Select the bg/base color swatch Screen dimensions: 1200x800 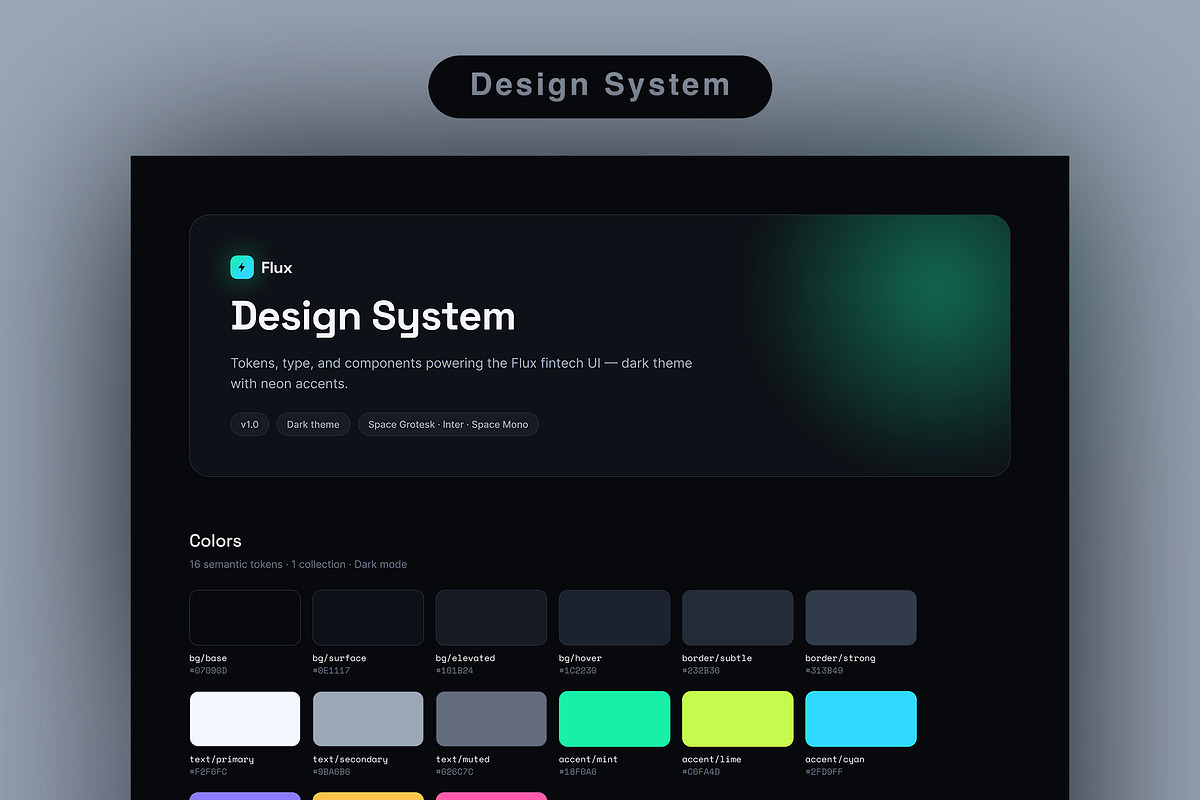click(x=245, y=617)
